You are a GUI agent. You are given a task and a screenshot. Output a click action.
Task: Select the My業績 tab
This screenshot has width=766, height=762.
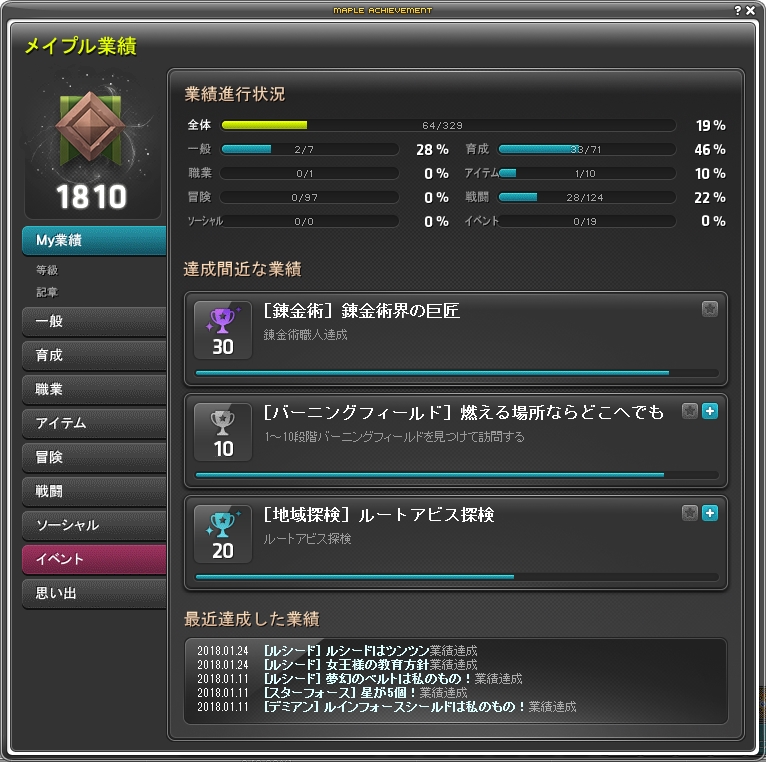[94, 240]
